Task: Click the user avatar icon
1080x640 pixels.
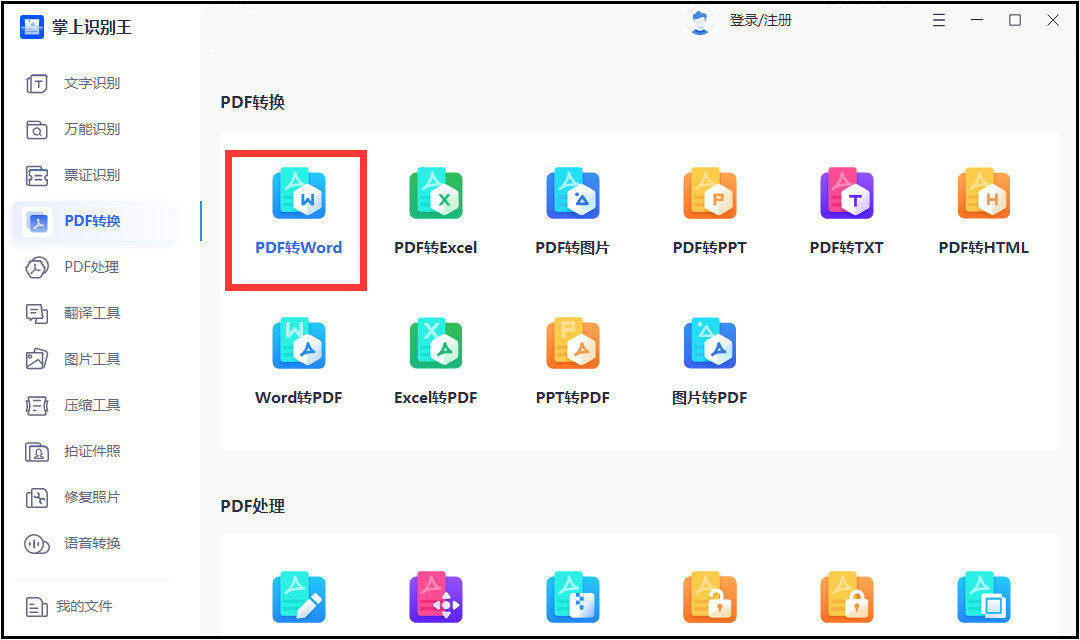Action: [x=700, y=21]
